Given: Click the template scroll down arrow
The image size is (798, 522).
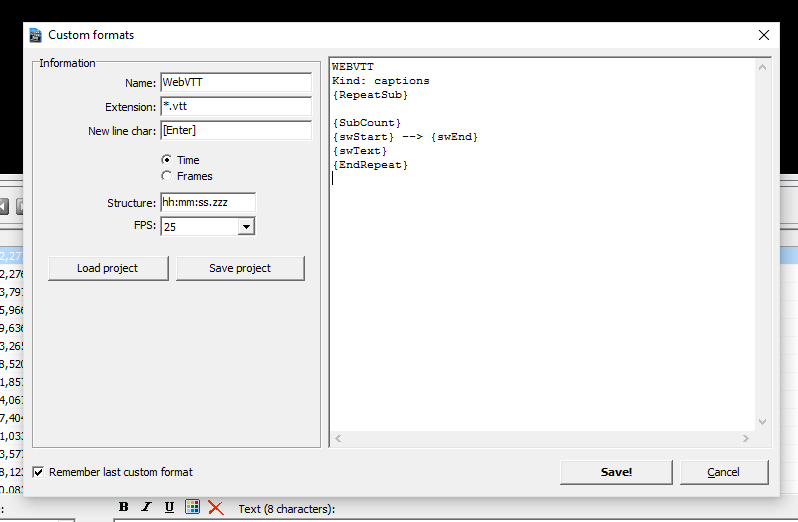Looking at the screenshot, I should [762, 421].
